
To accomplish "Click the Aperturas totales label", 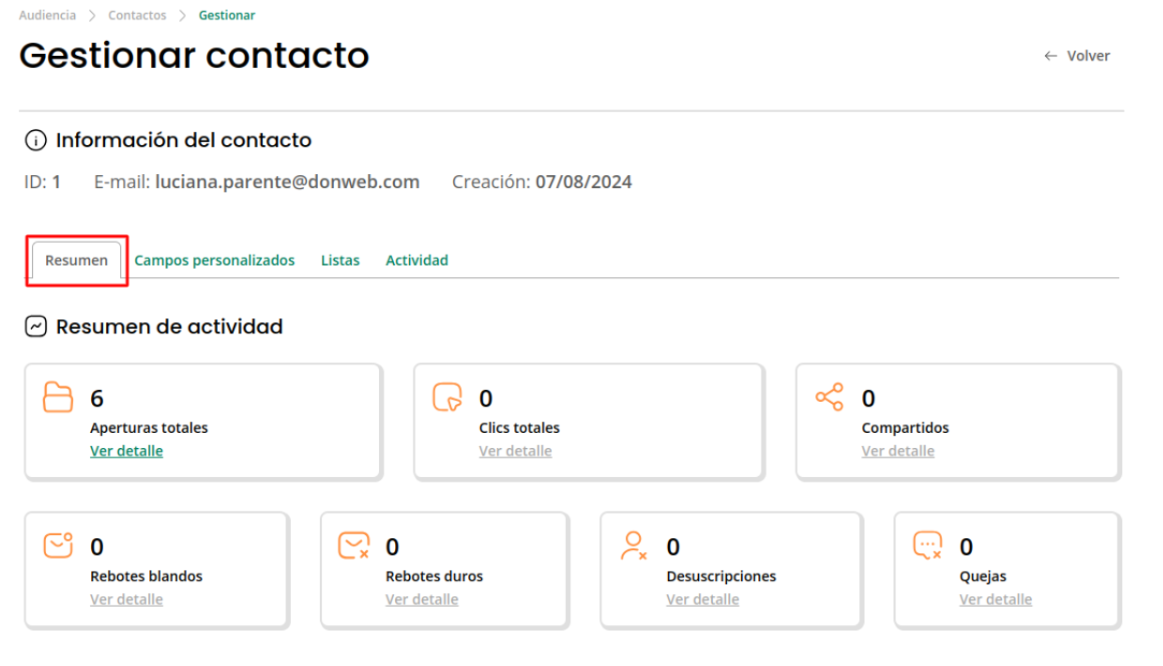I will pyautogui.click(x=149, y=428).
